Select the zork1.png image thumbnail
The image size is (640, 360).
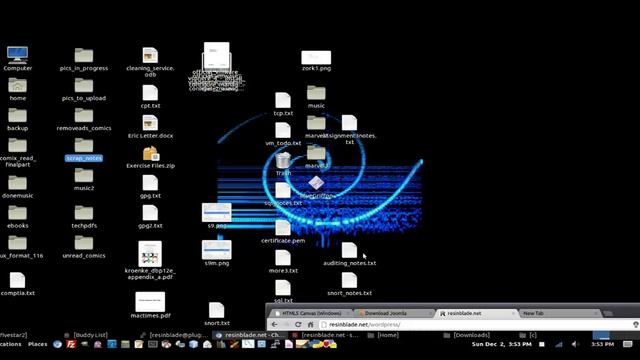pos(316,58)
